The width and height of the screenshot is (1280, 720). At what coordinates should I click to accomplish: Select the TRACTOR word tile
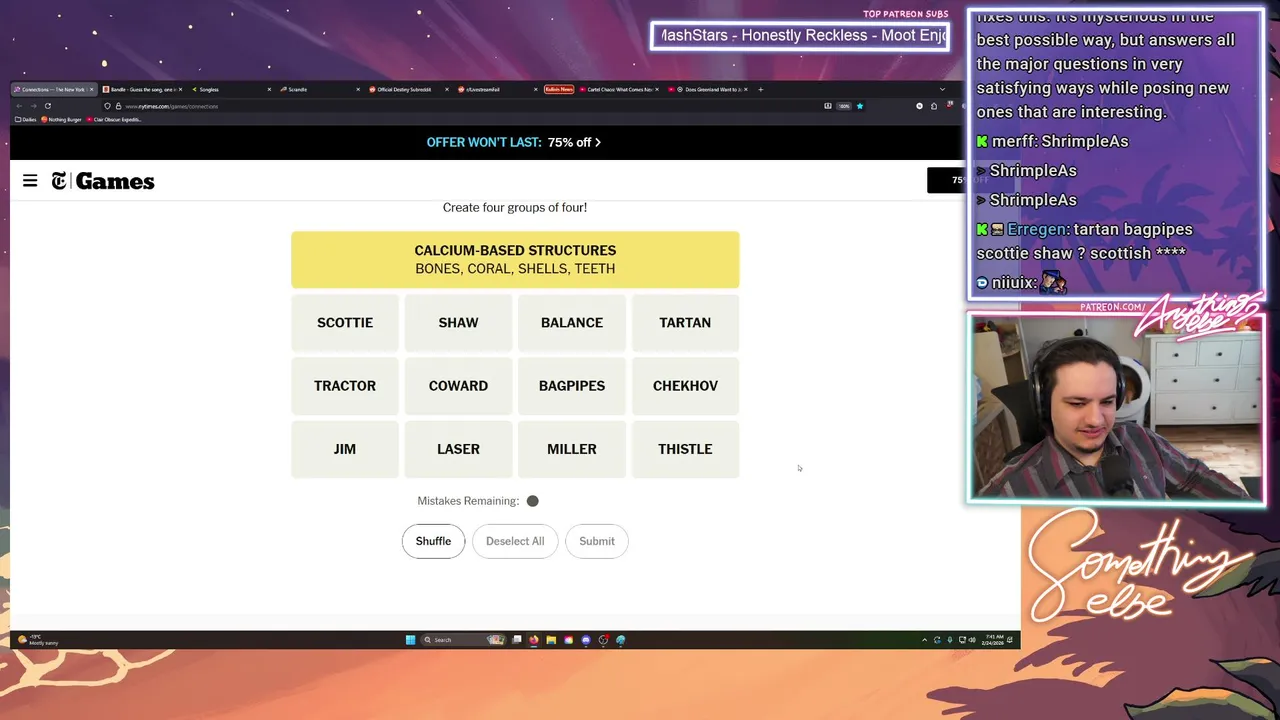coord(345,386)
